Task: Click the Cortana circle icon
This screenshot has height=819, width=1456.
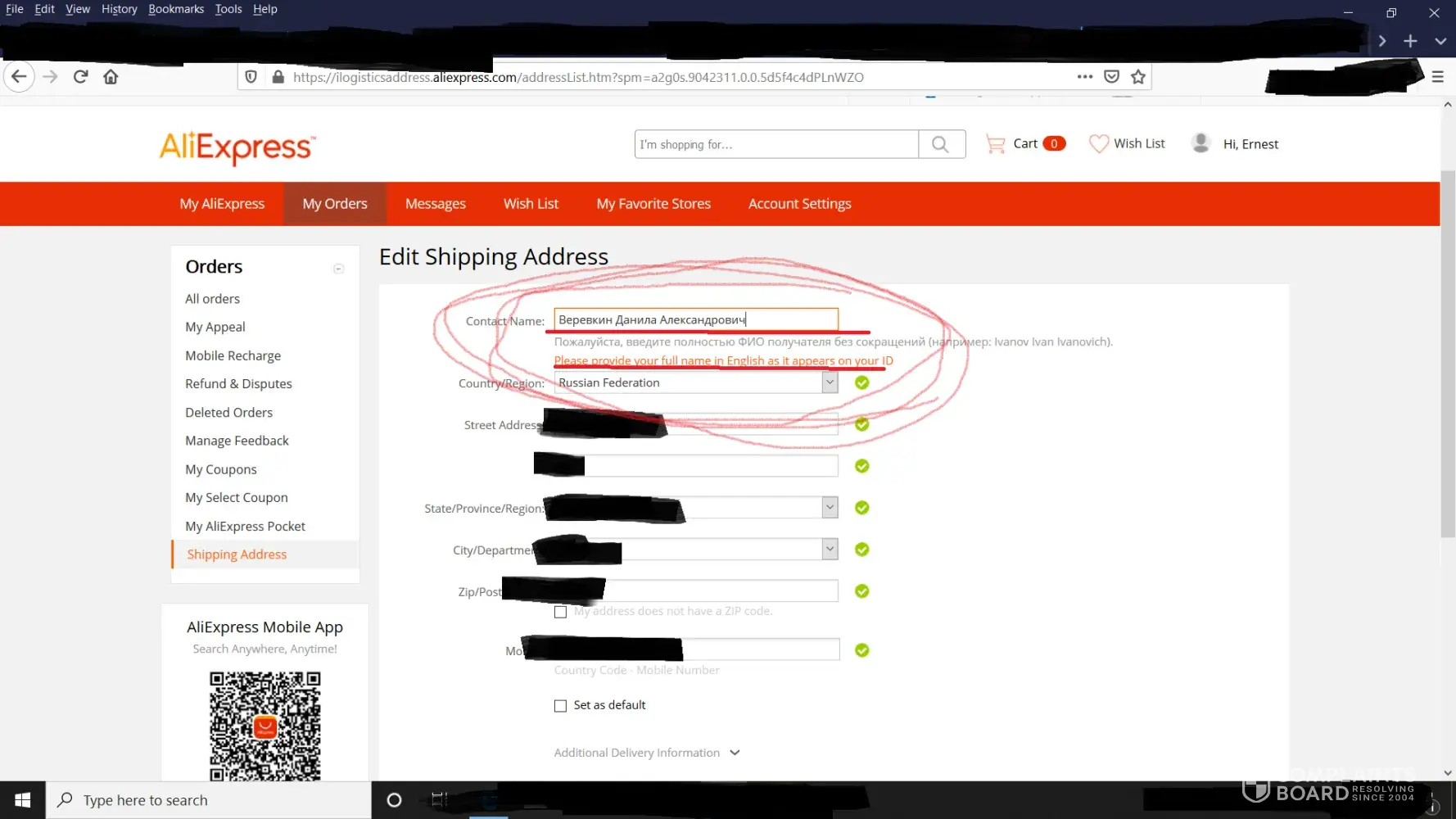Action: [394, 800]
